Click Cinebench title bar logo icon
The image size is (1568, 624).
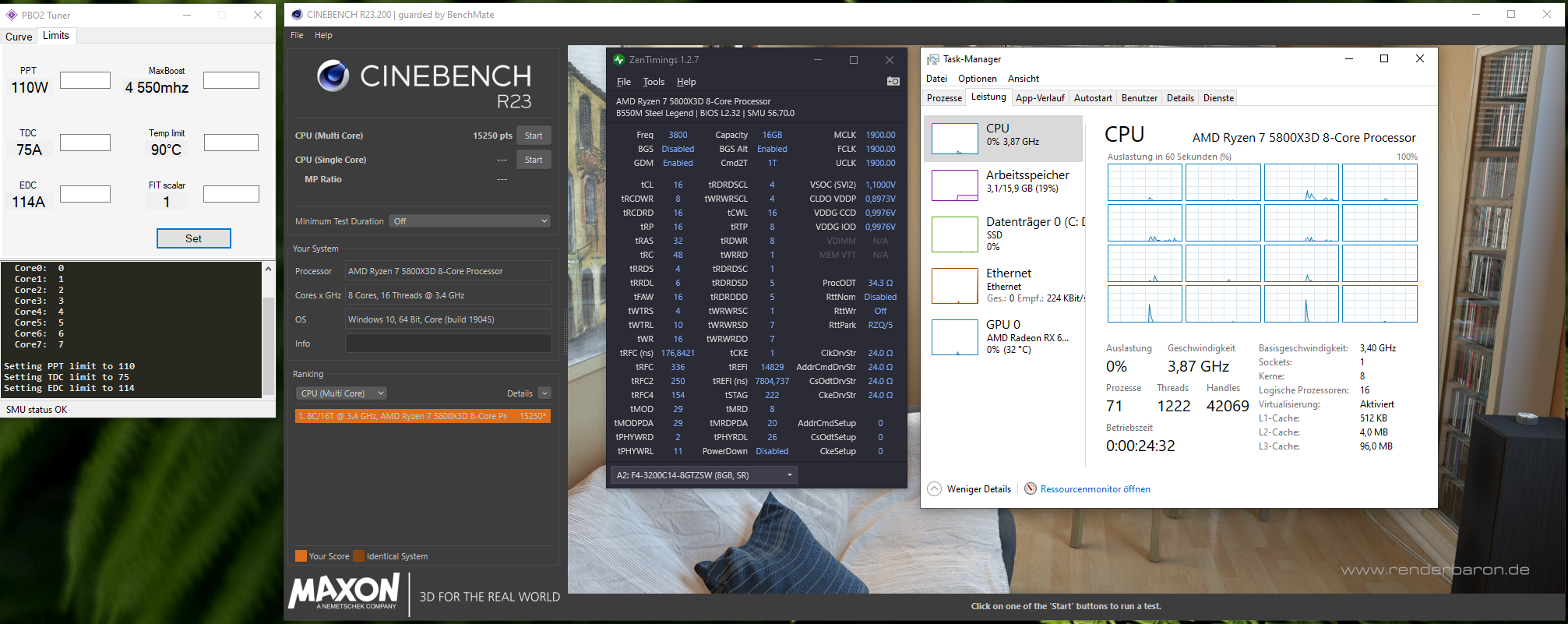[x=296, y=14]
